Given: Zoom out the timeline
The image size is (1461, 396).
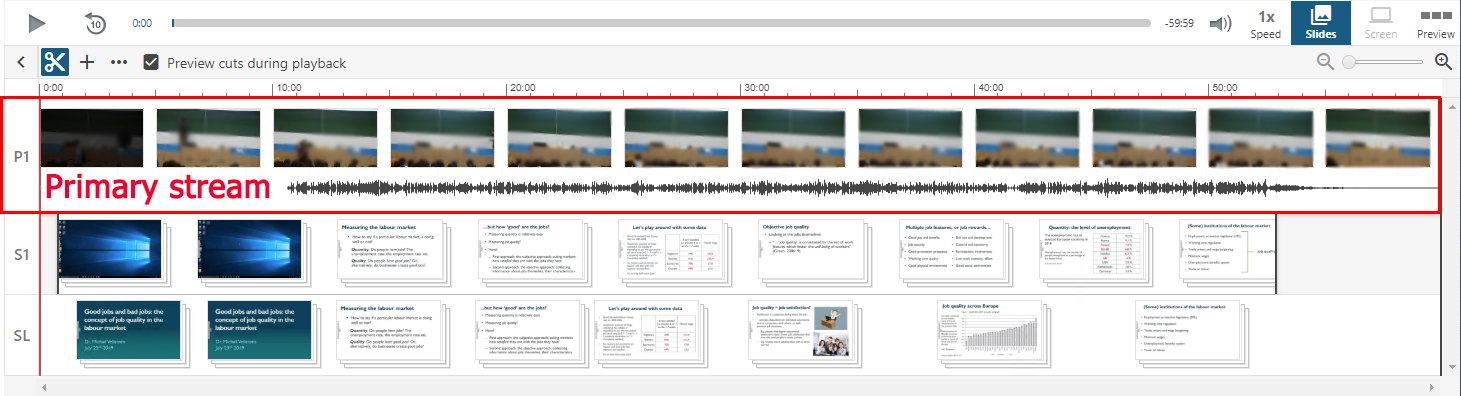Looking at the screenshot, I should pos(1325,62).
